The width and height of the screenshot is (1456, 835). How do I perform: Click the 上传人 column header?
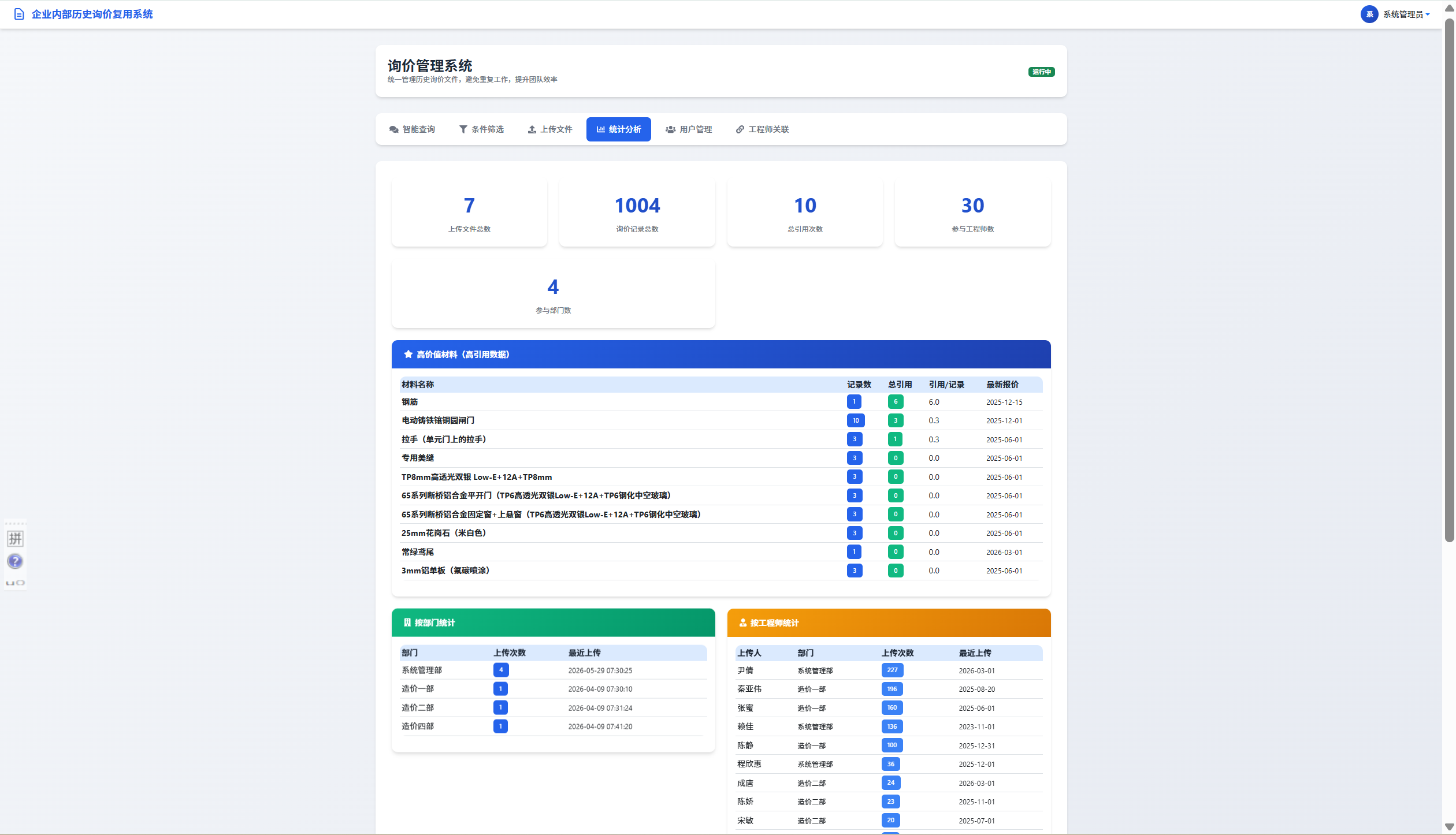(749, 653)
